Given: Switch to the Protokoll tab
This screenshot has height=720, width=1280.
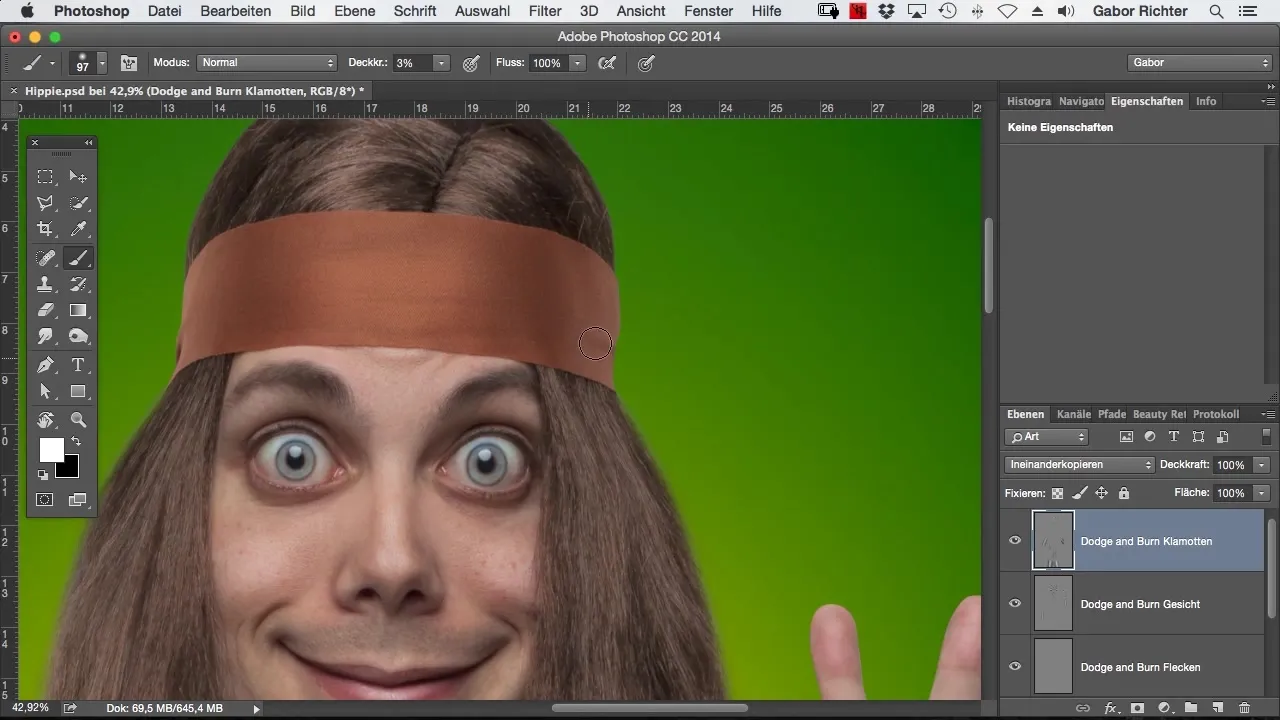Looking at the screenshot, I should pos(1216,414).
